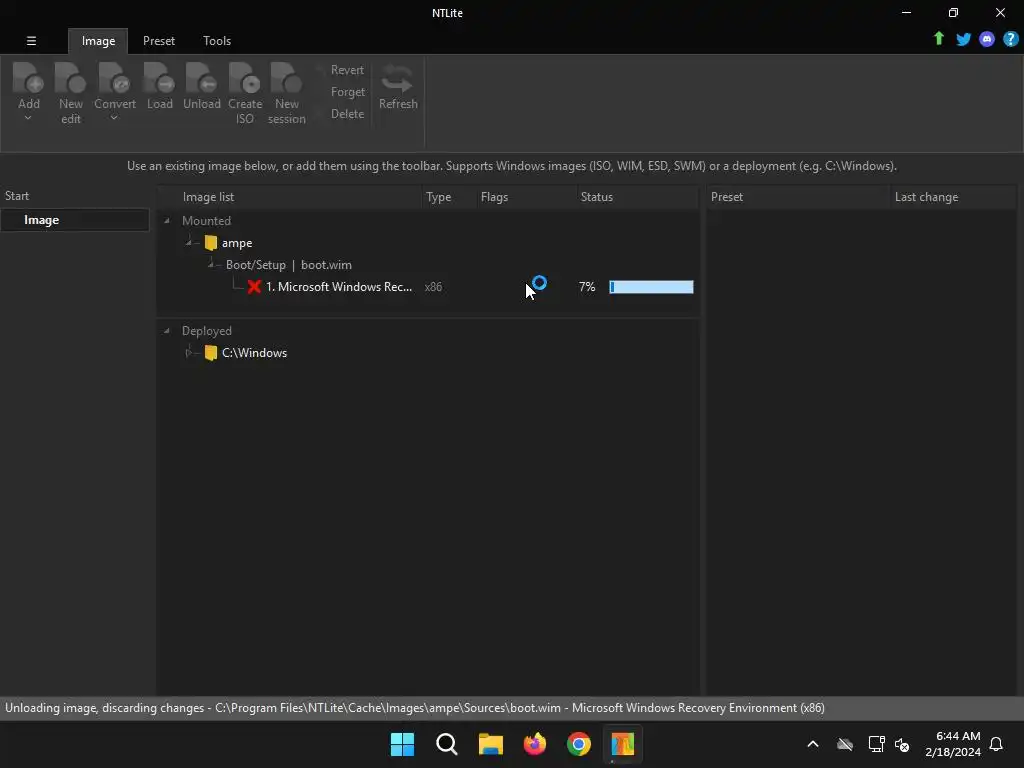Viewport: 1024px width, 768px height.
Task: Collapse the Boot/Setup boot.wim node
Action: click(210, 264)
